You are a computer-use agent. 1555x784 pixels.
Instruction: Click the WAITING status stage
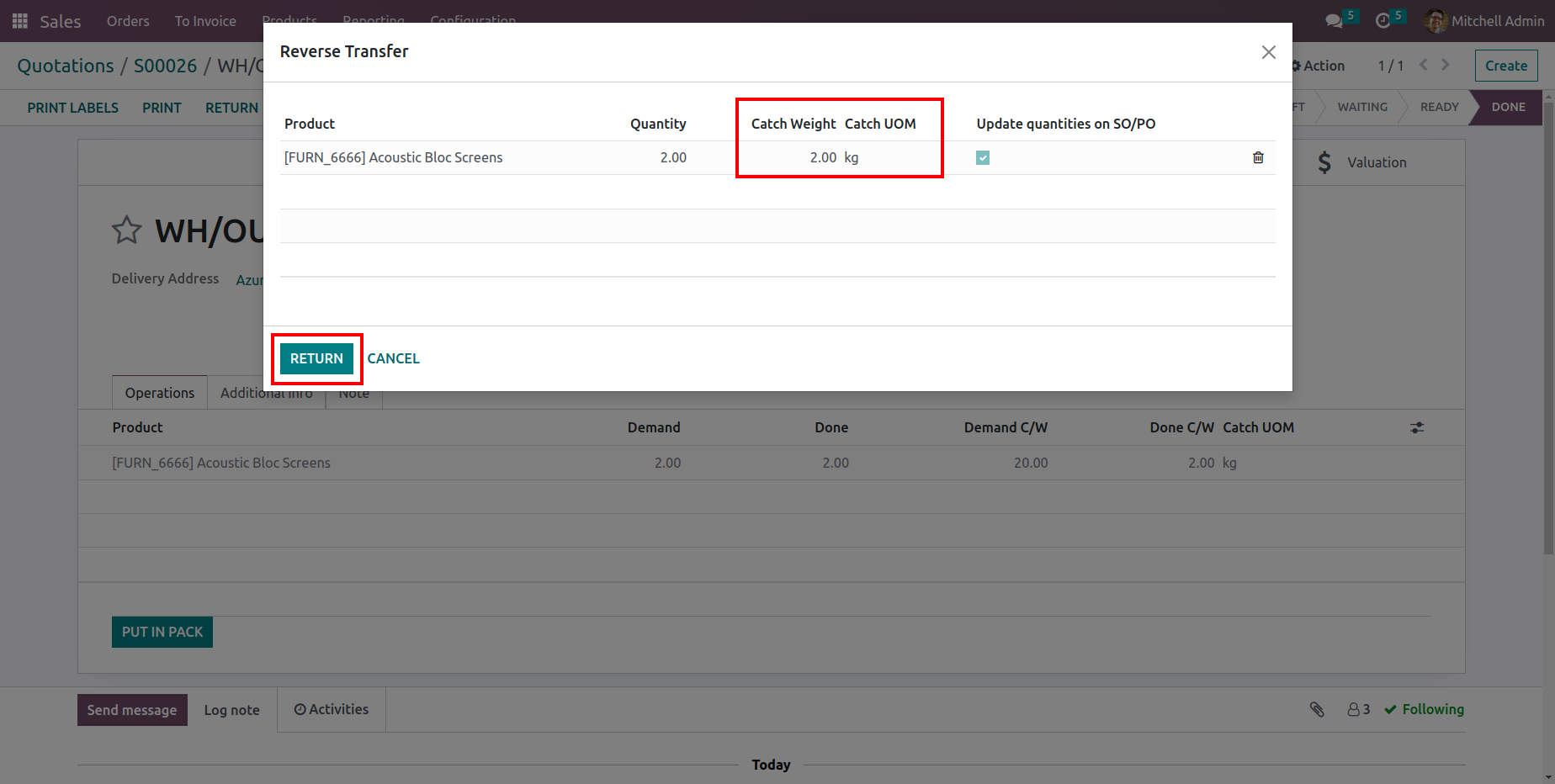point(1362,107)
